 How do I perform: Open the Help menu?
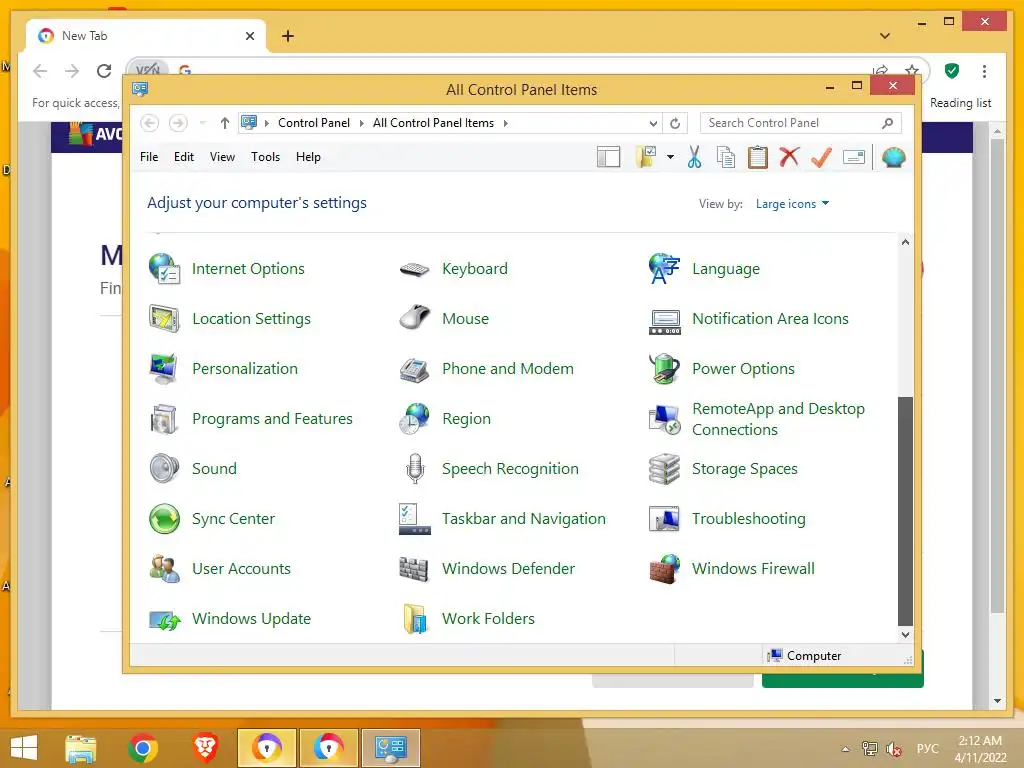point(308,157)
